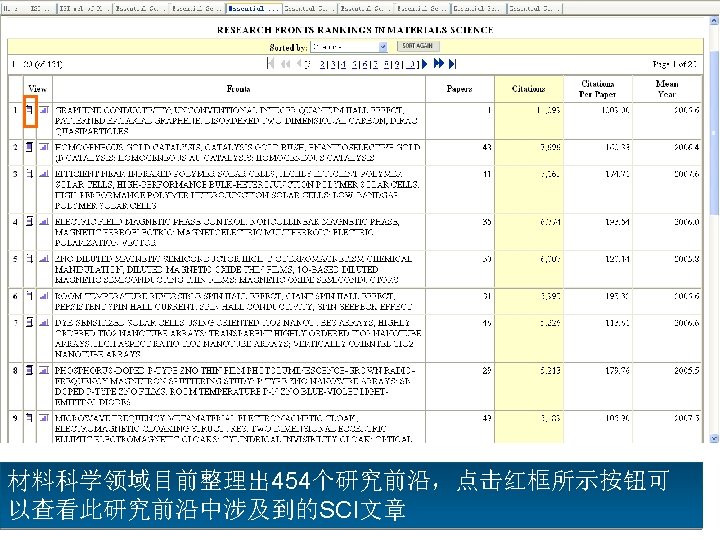
Task: Open the Sorted by dropdown
Action: pos(349,47)
